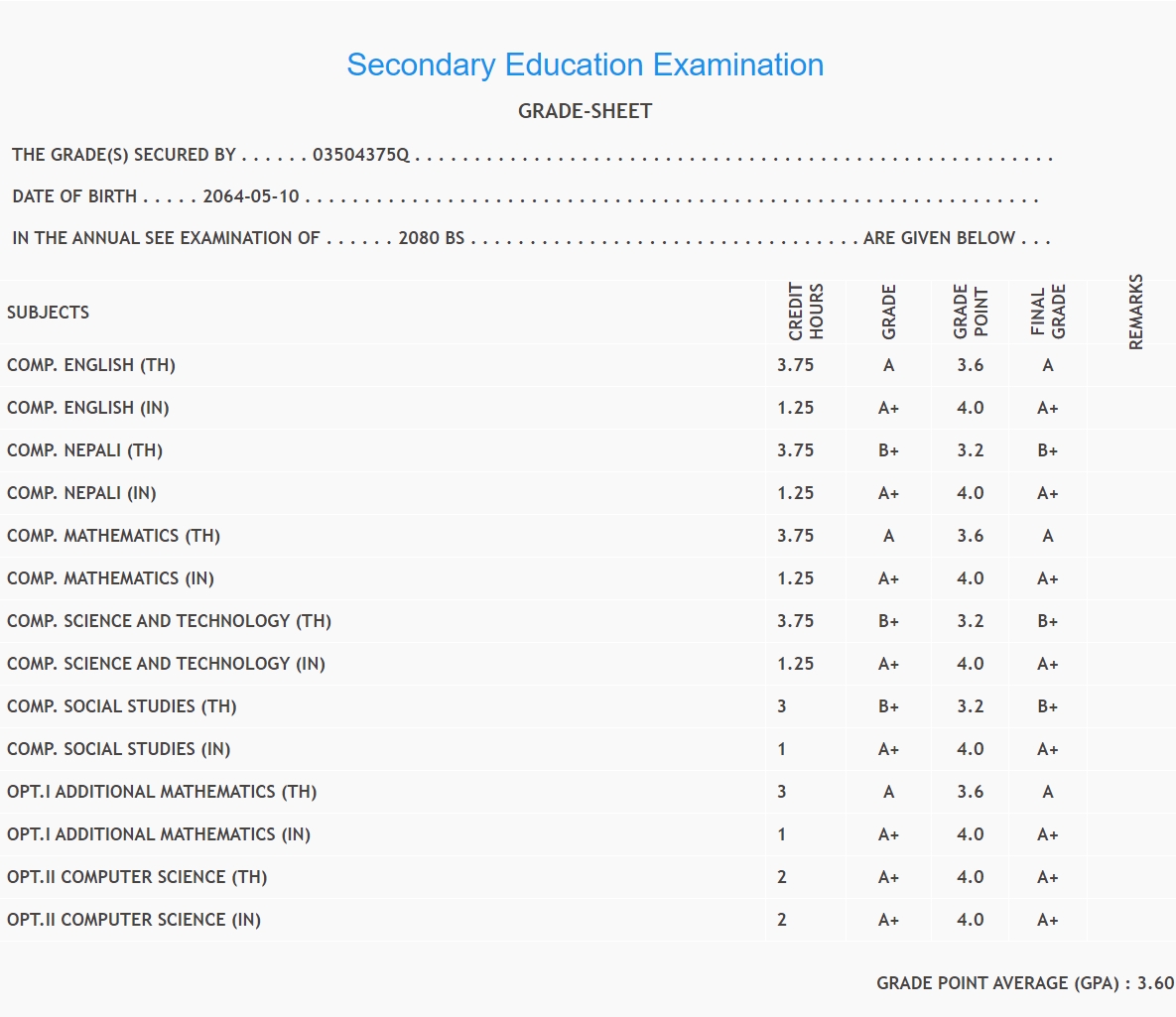This screenshot has height=1017, width=1176.
Task: Click the date of birth 2064-05-10
Action: (251, 196)
